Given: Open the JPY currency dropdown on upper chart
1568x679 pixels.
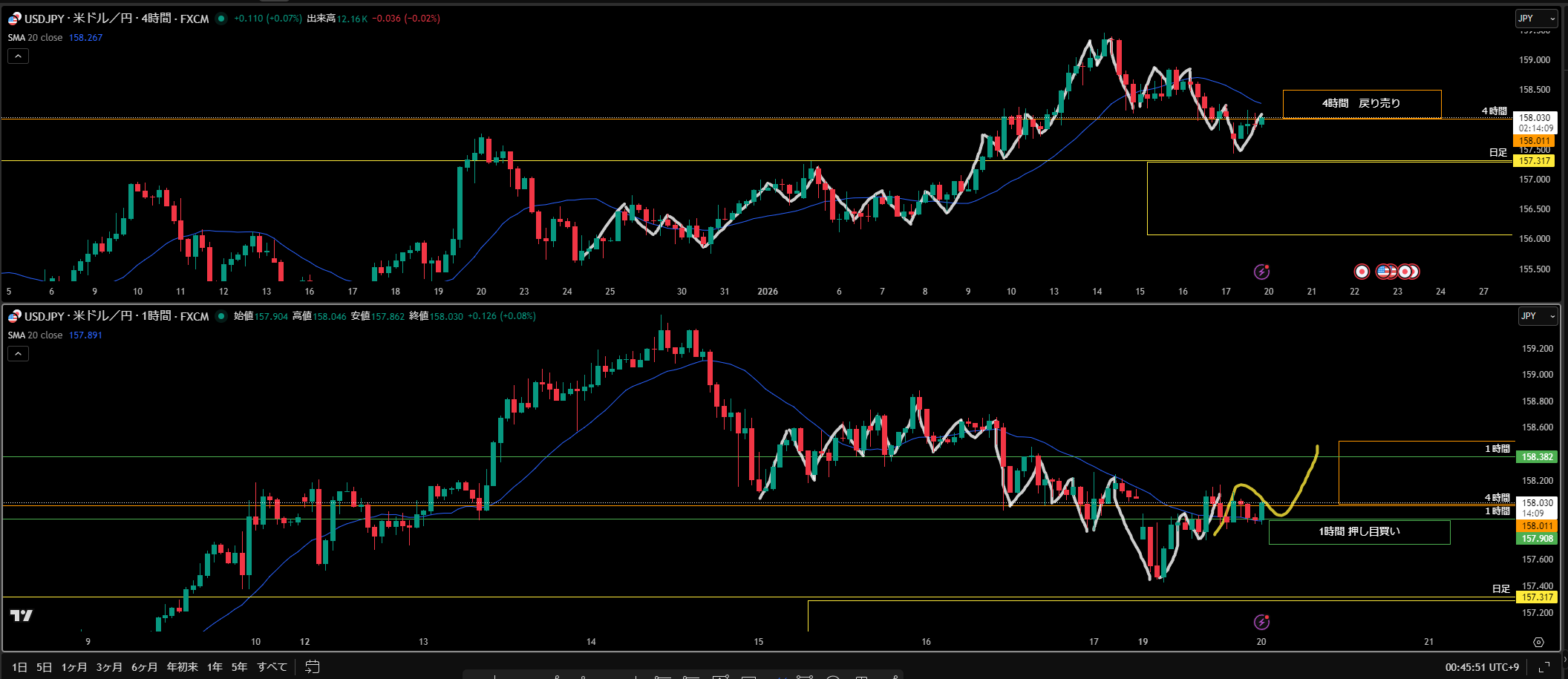Looking at the screenshot, I should (x=1535, y=19).
